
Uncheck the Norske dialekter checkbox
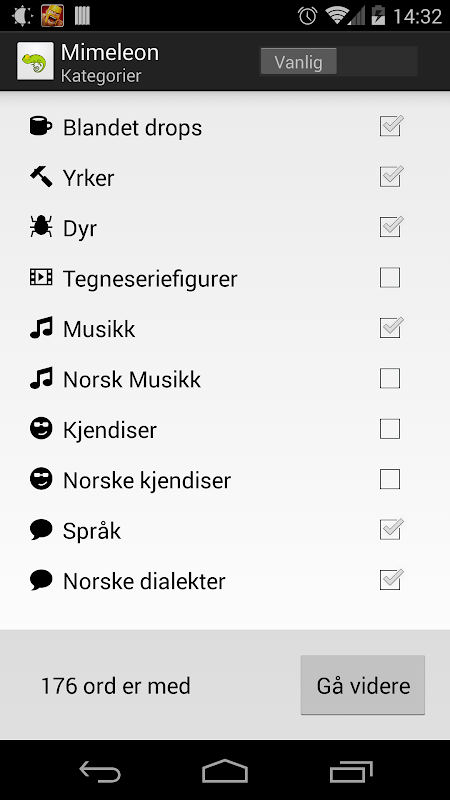390,580
